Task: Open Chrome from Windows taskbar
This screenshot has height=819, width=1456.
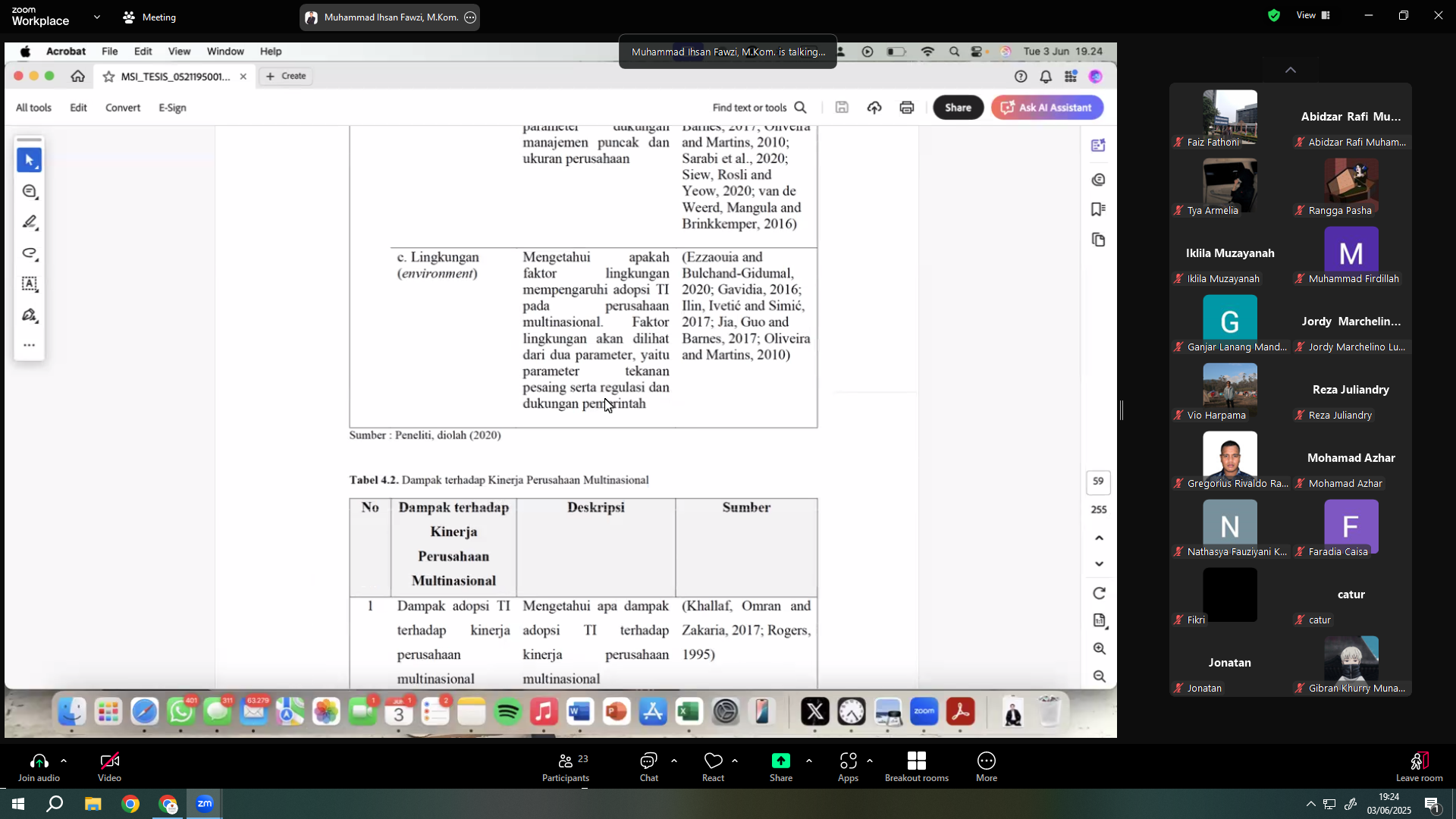Action: (x=130, y=804)
